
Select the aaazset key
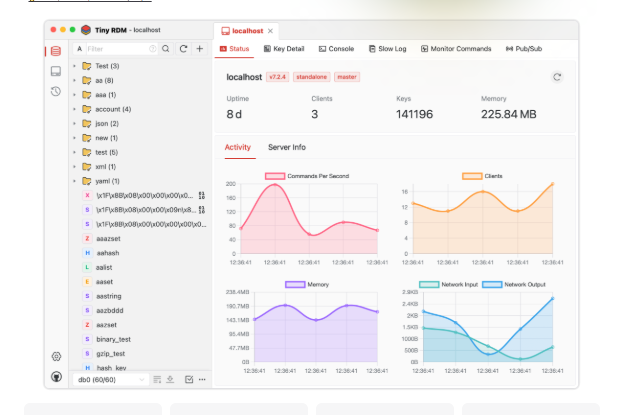point(108,238)
